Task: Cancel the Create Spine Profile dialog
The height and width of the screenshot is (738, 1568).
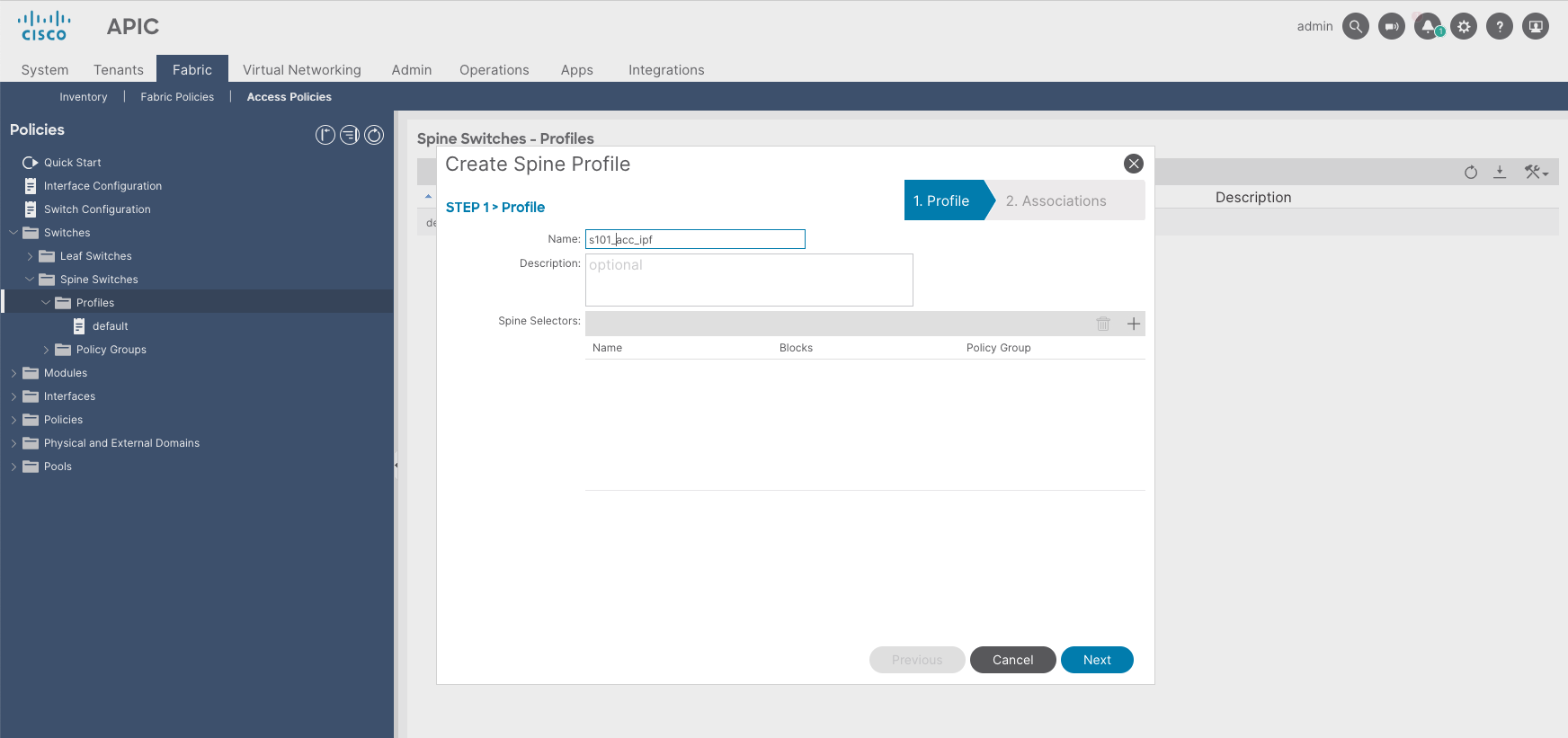Action: [1012, 660]
